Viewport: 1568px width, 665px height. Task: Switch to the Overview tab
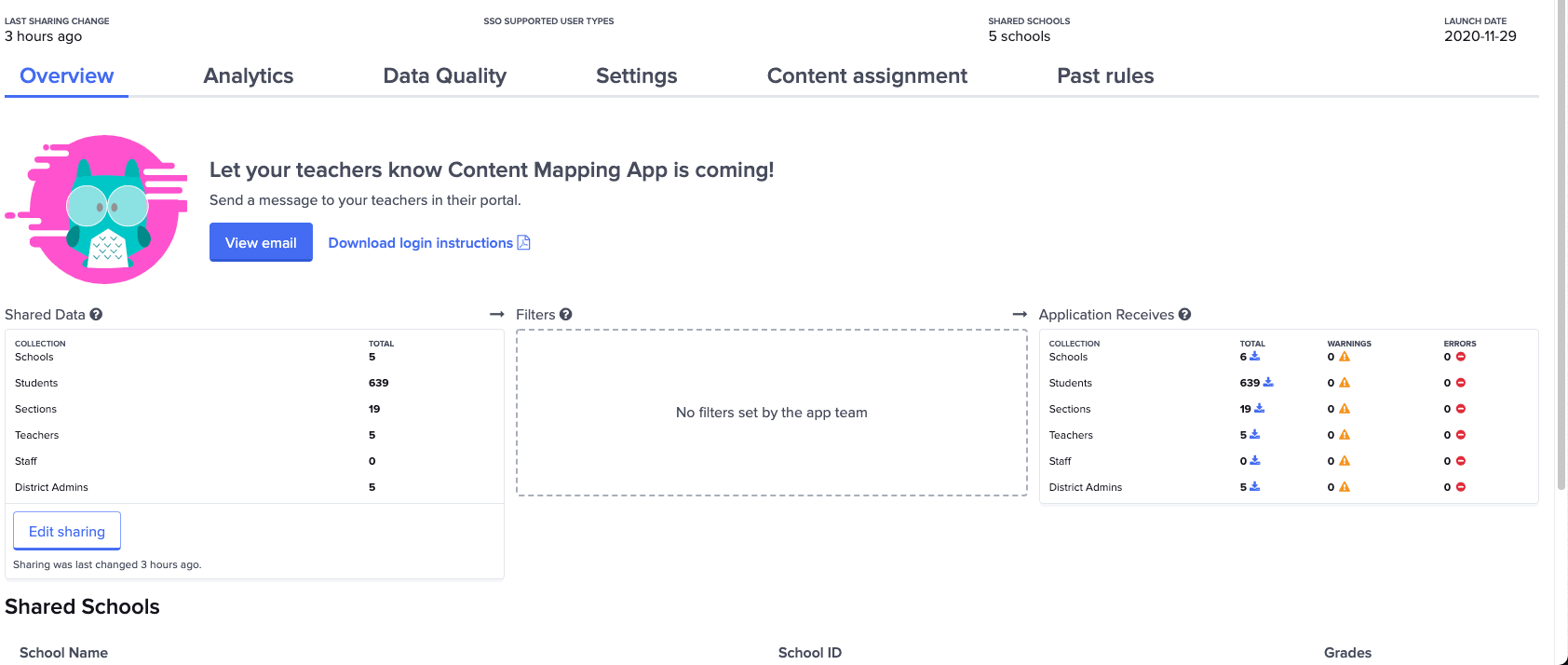(66, 76)
